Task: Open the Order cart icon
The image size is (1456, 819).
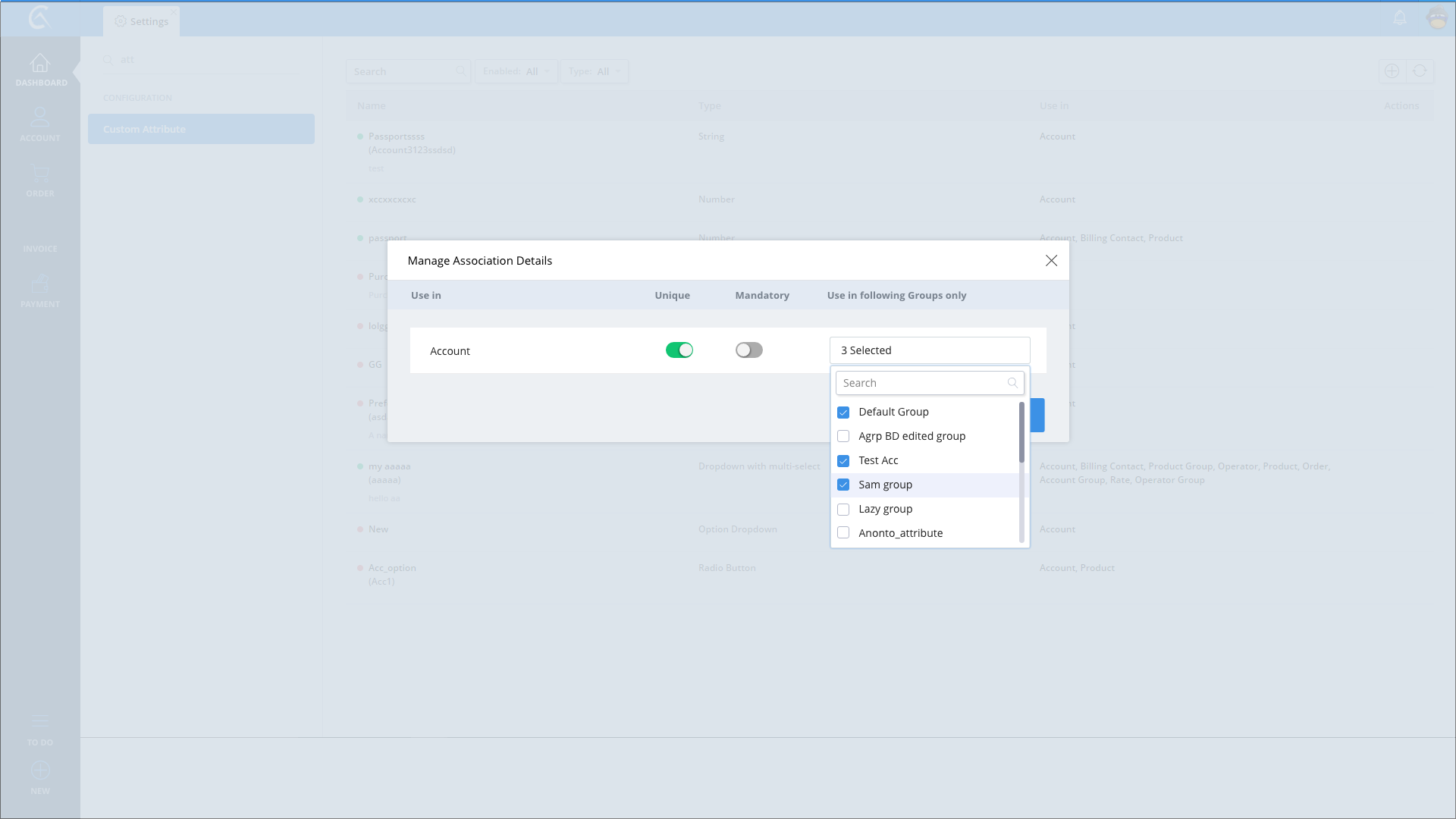Action: click(40, 174)
